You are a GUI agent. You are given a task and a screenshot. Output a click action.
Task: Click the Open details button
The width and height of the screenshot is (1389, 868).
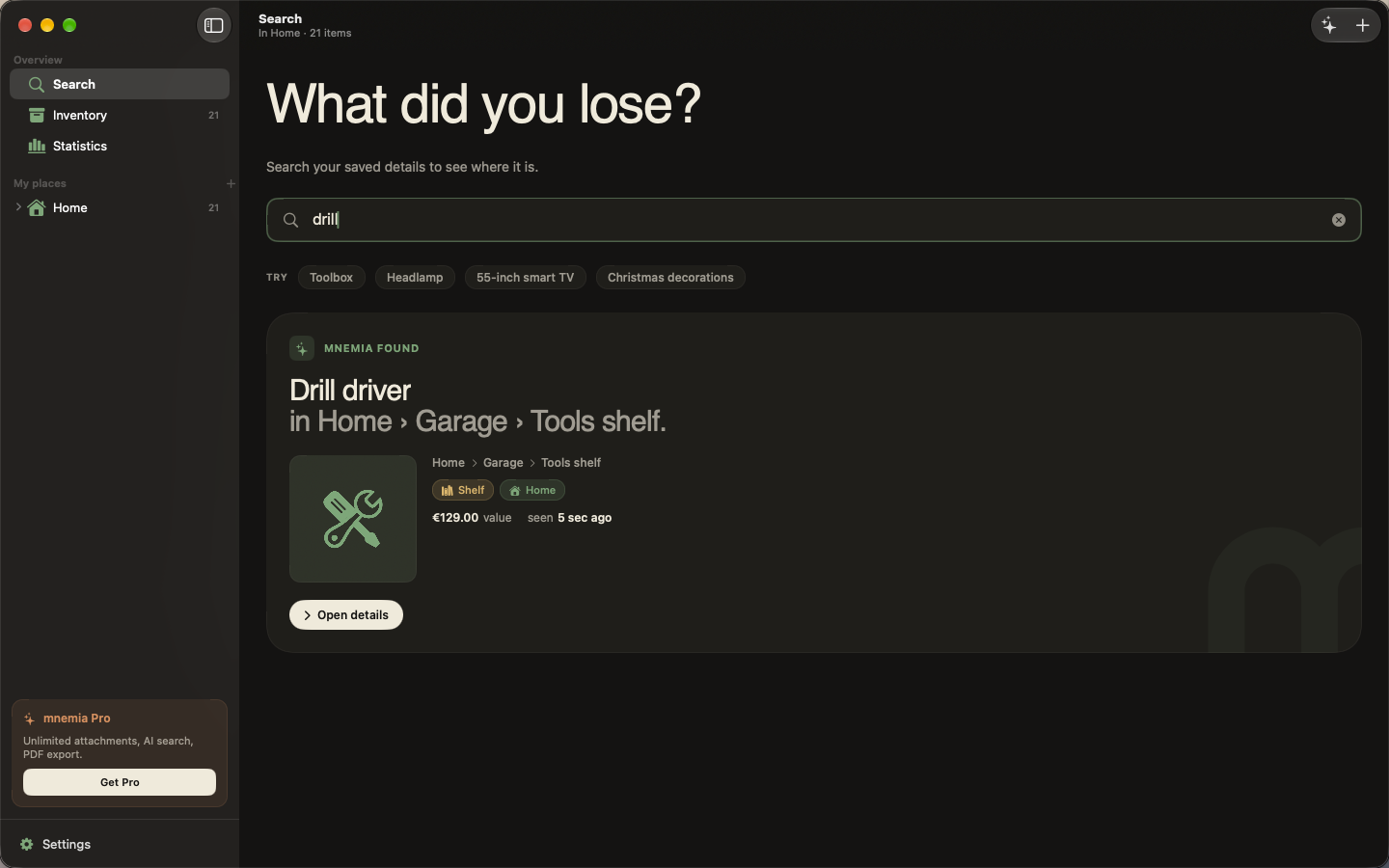tap(346, 615)
